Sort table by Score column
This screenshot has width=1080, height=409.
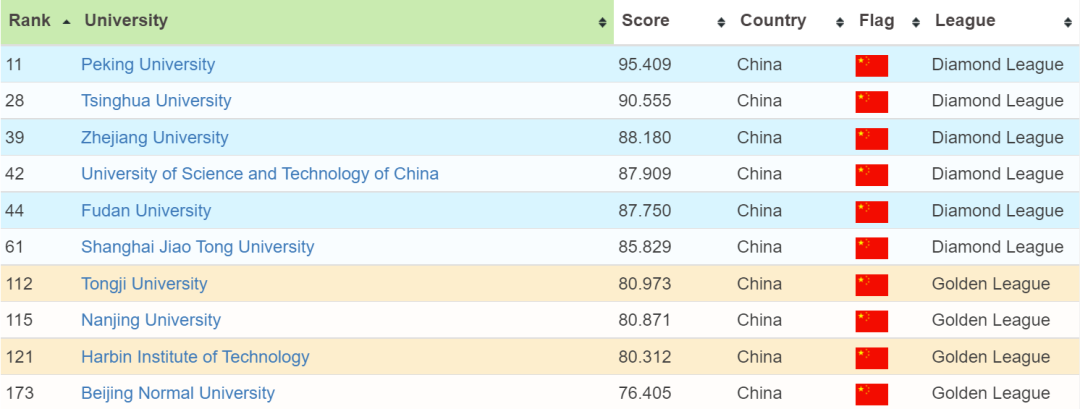(645, 21)
